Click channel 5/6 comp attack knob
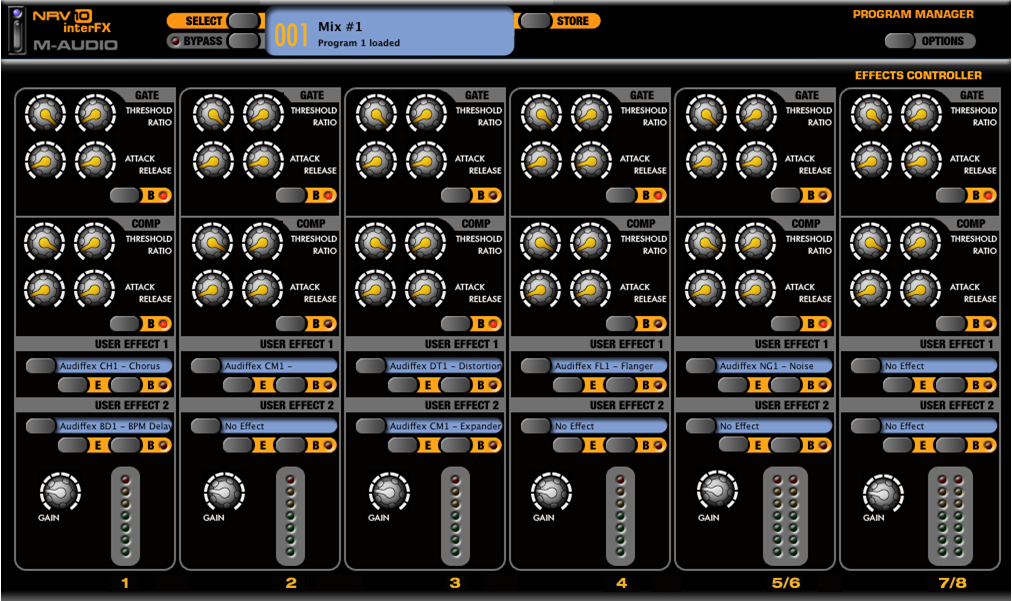Image resolution: width=1012 pixels, height=601 pixels. tap(705, 289)
